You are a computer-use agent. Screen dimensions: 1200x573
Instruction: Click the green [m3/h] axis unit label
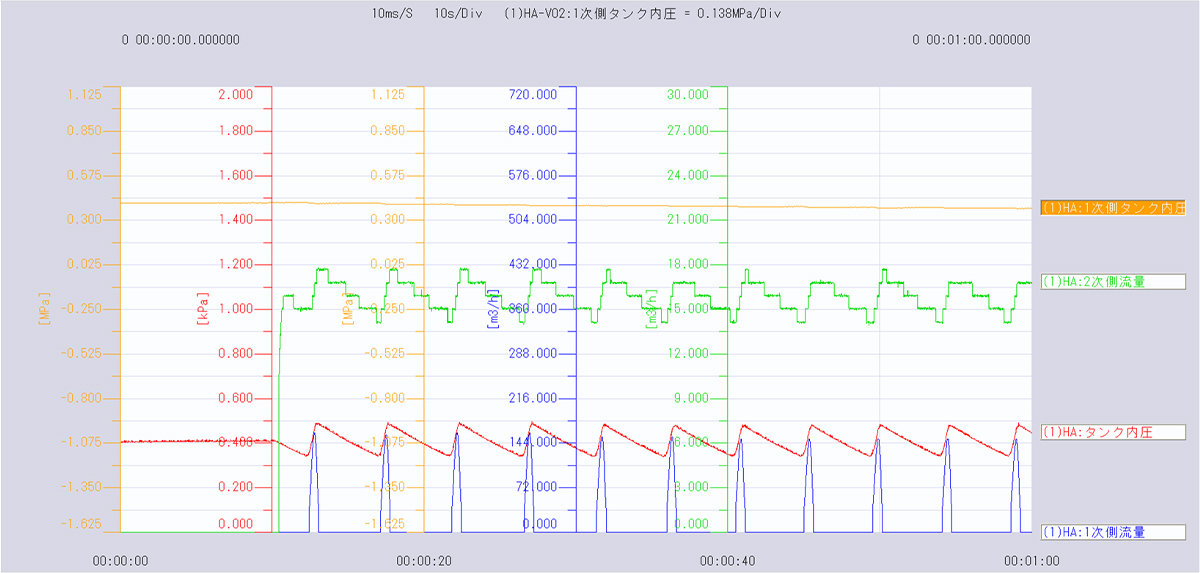(x=651, y=309)
